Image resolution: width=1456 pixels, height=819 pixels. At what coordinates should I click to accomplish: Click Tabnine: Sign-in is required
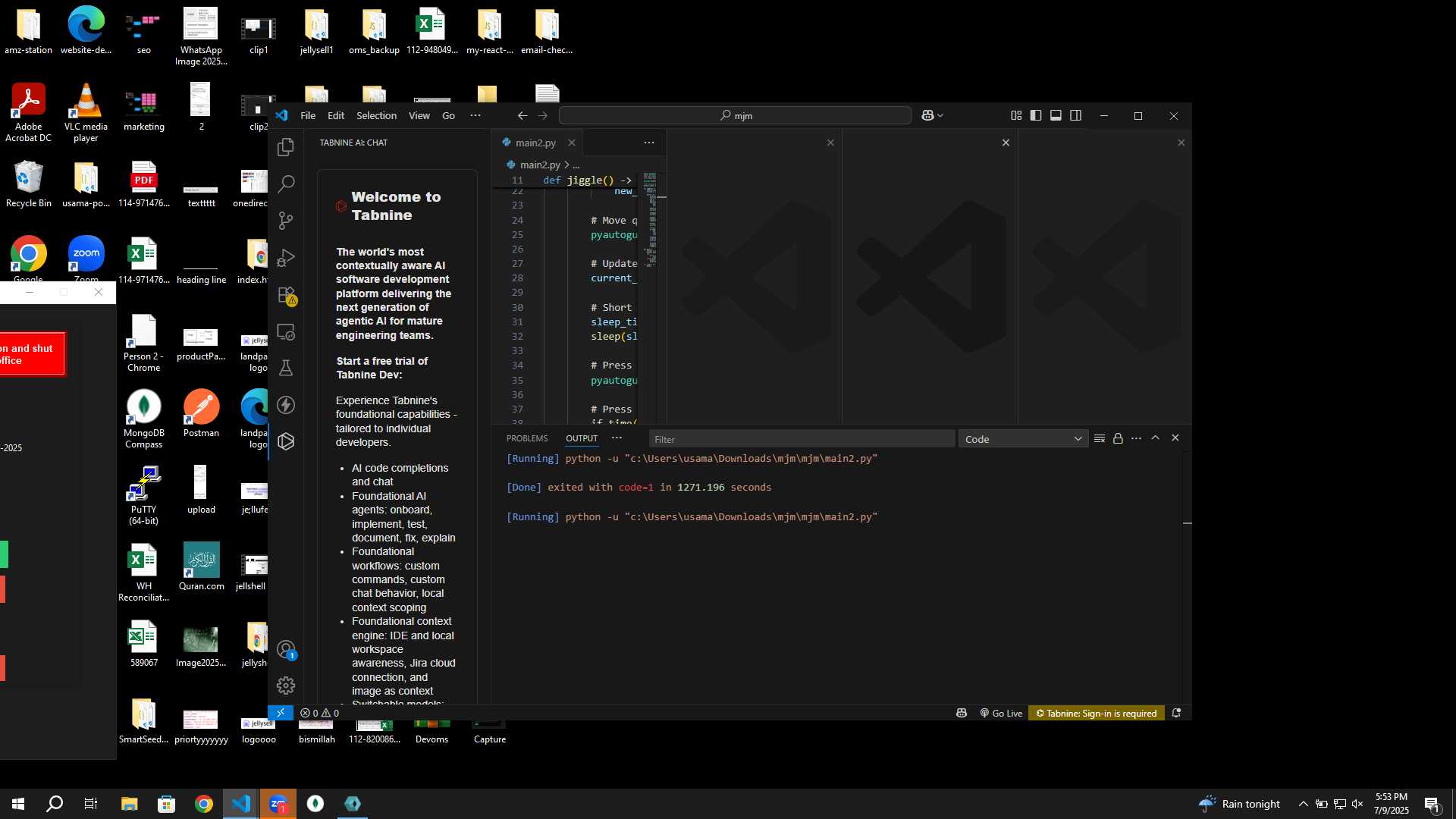pyautogui.click(x=1097, y=713)
